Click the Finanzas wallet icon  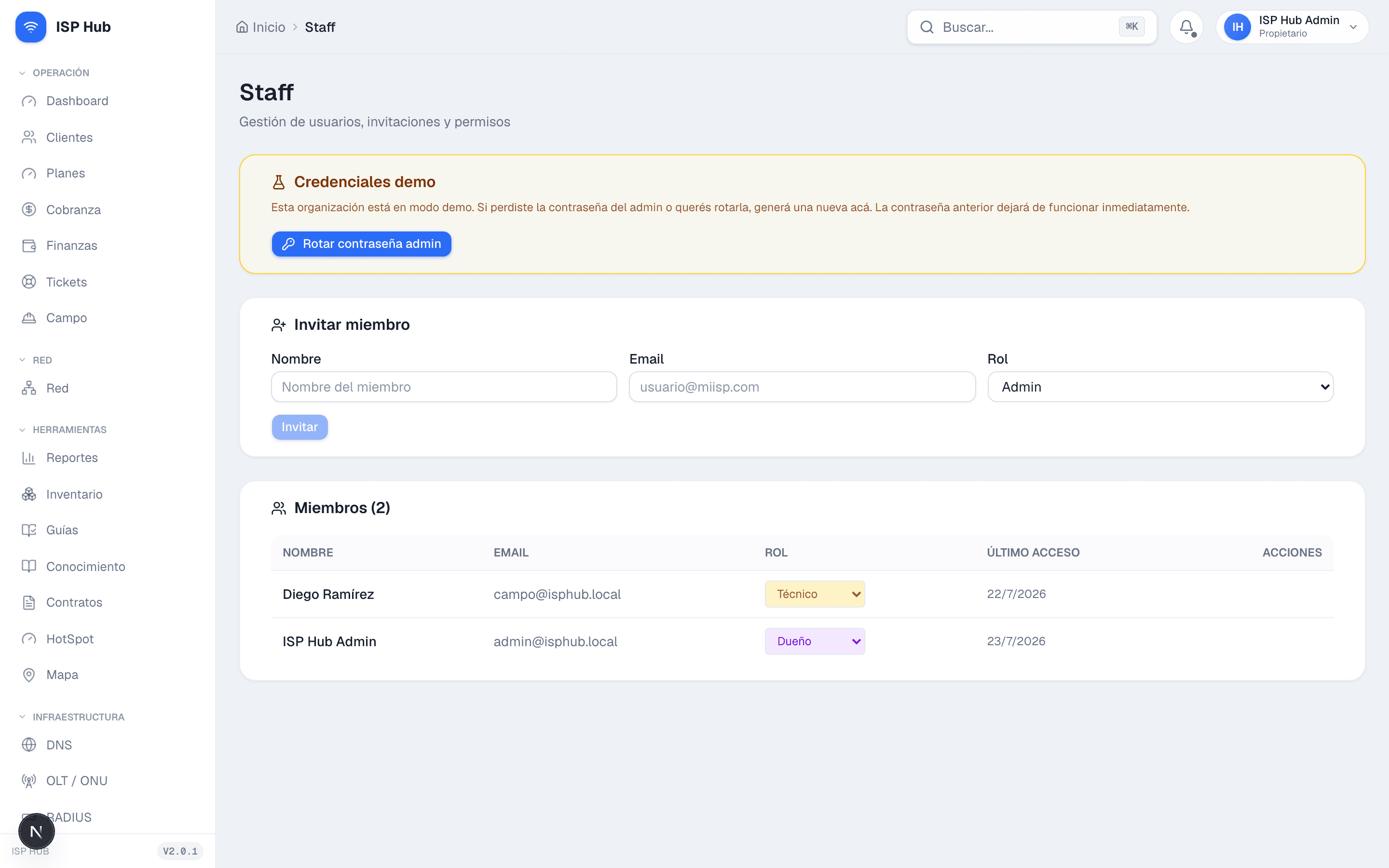29,246
